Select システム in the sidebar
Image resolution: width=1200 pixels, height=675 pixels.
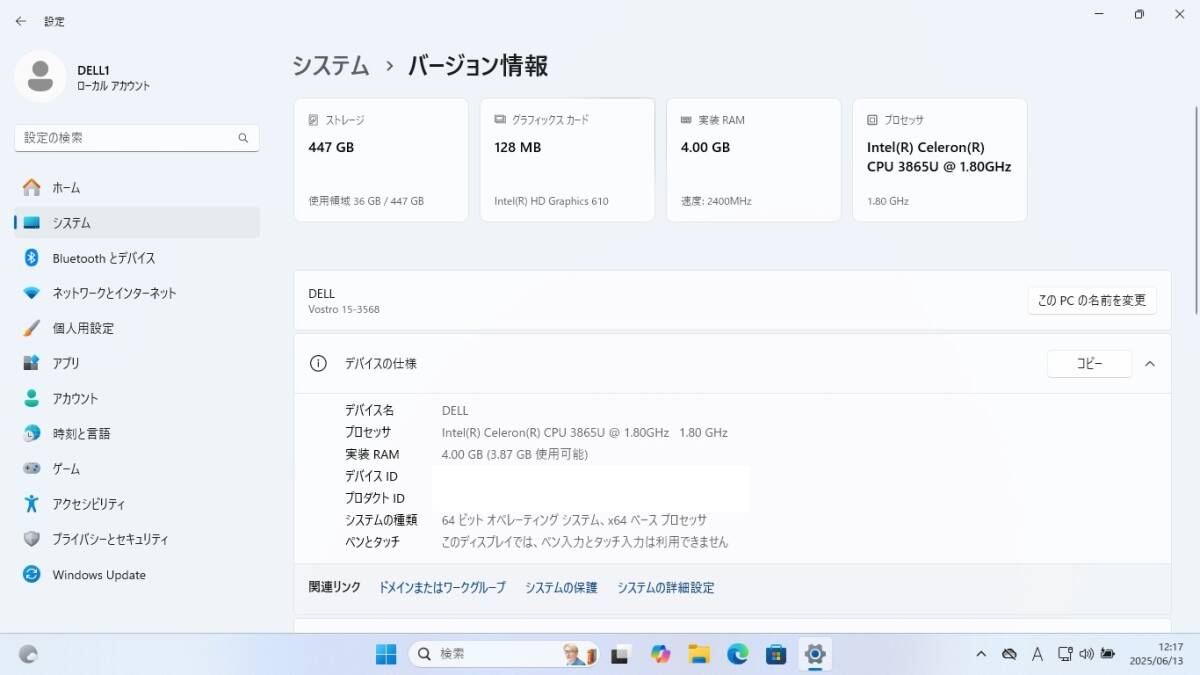137,223
